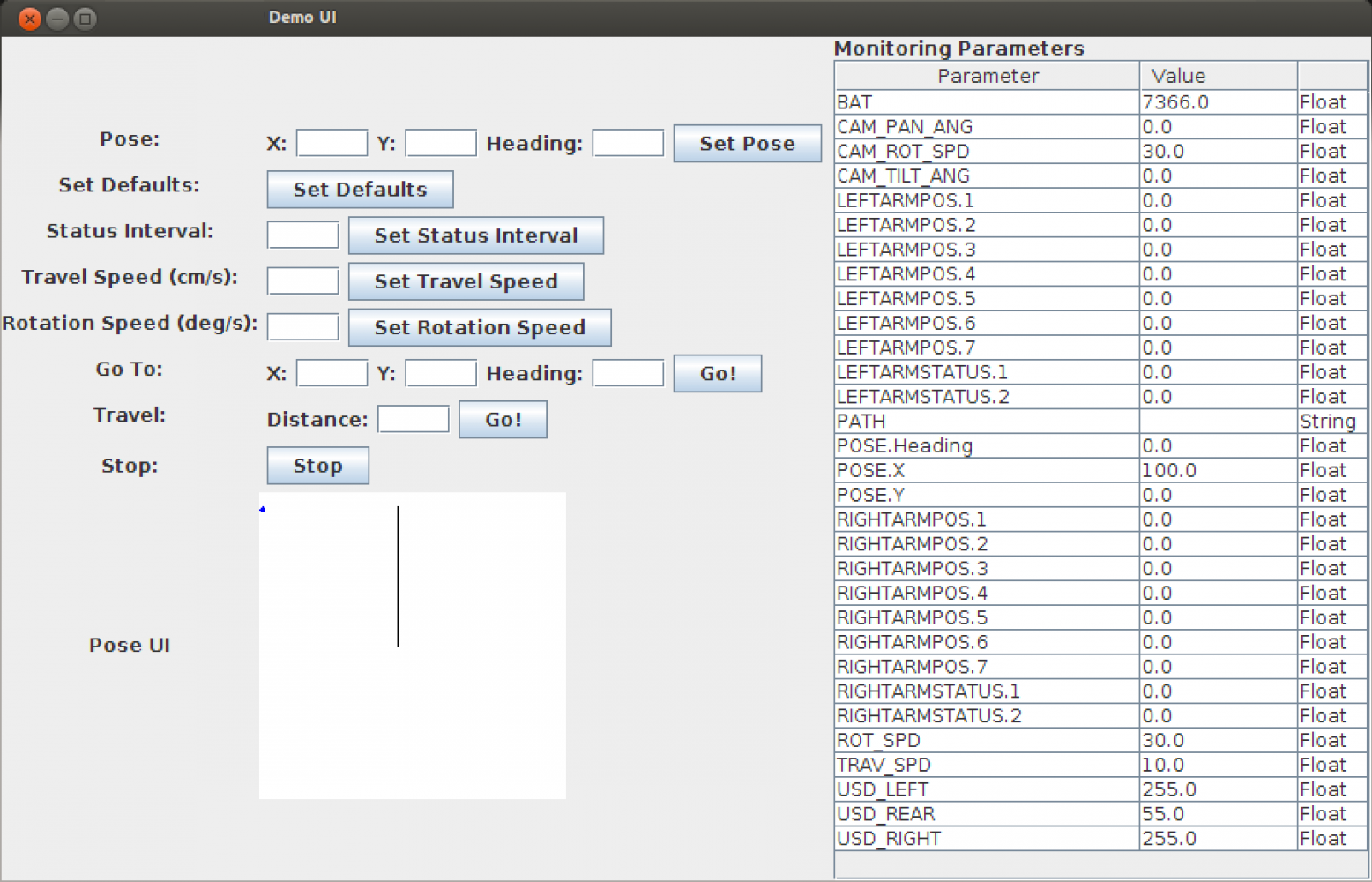Focus the Rotation Speed input field

tap(302, 327)
